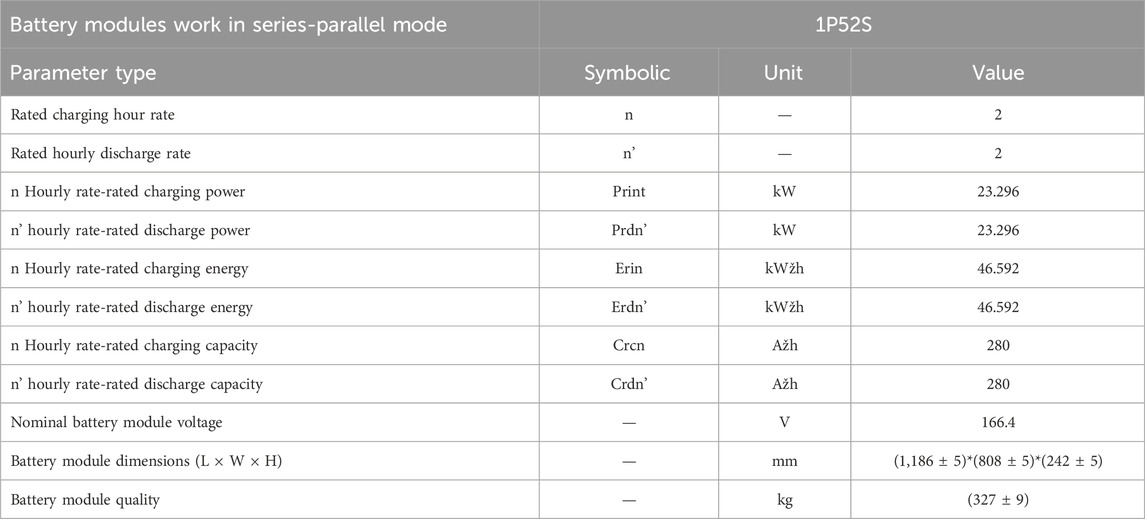Select the Print symbol cell
Viewport: 1145px width, 519px height.
tap(628, 192)
